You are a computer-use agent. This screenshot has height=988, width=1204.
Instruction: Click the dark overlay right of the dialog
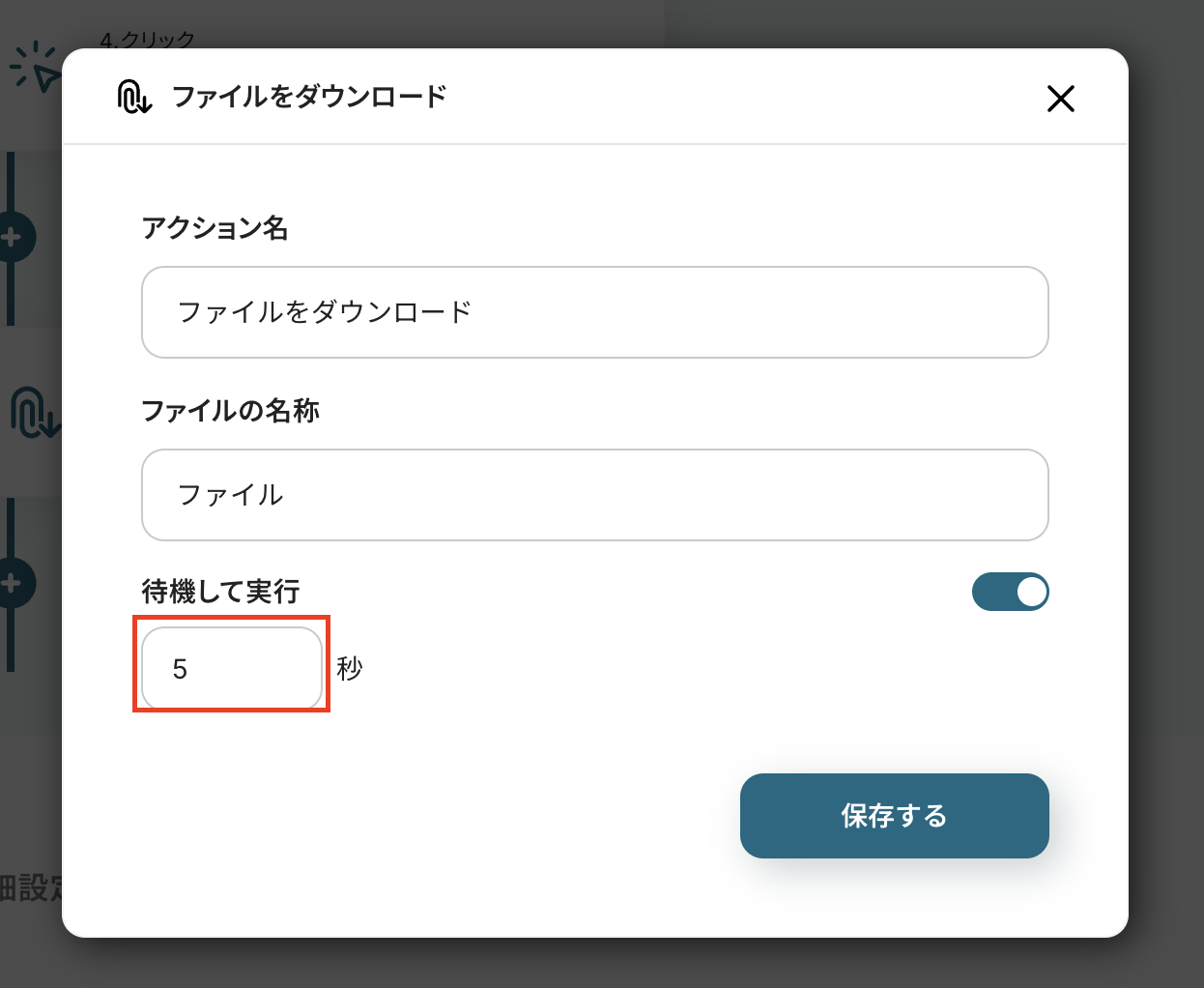pyautogui.click(x=1166, y=483)
